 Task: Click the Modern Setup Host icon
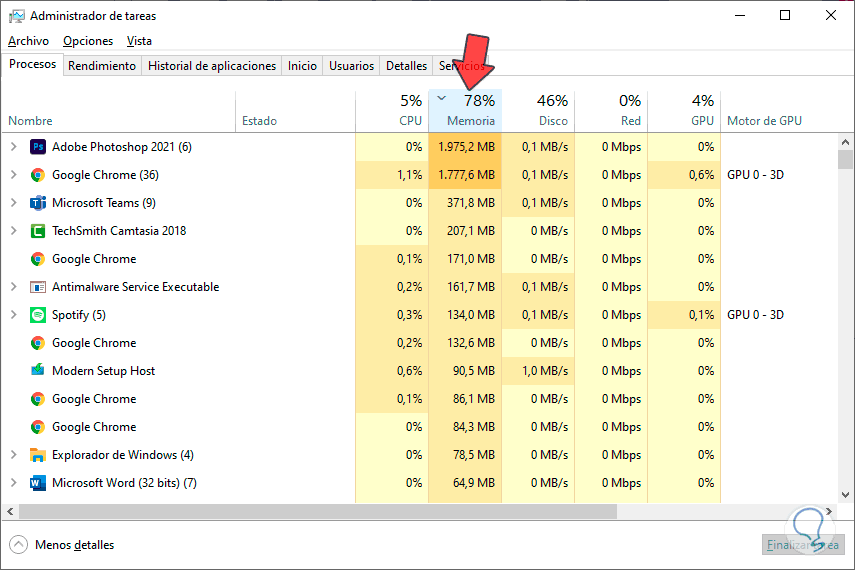(38, 371)
